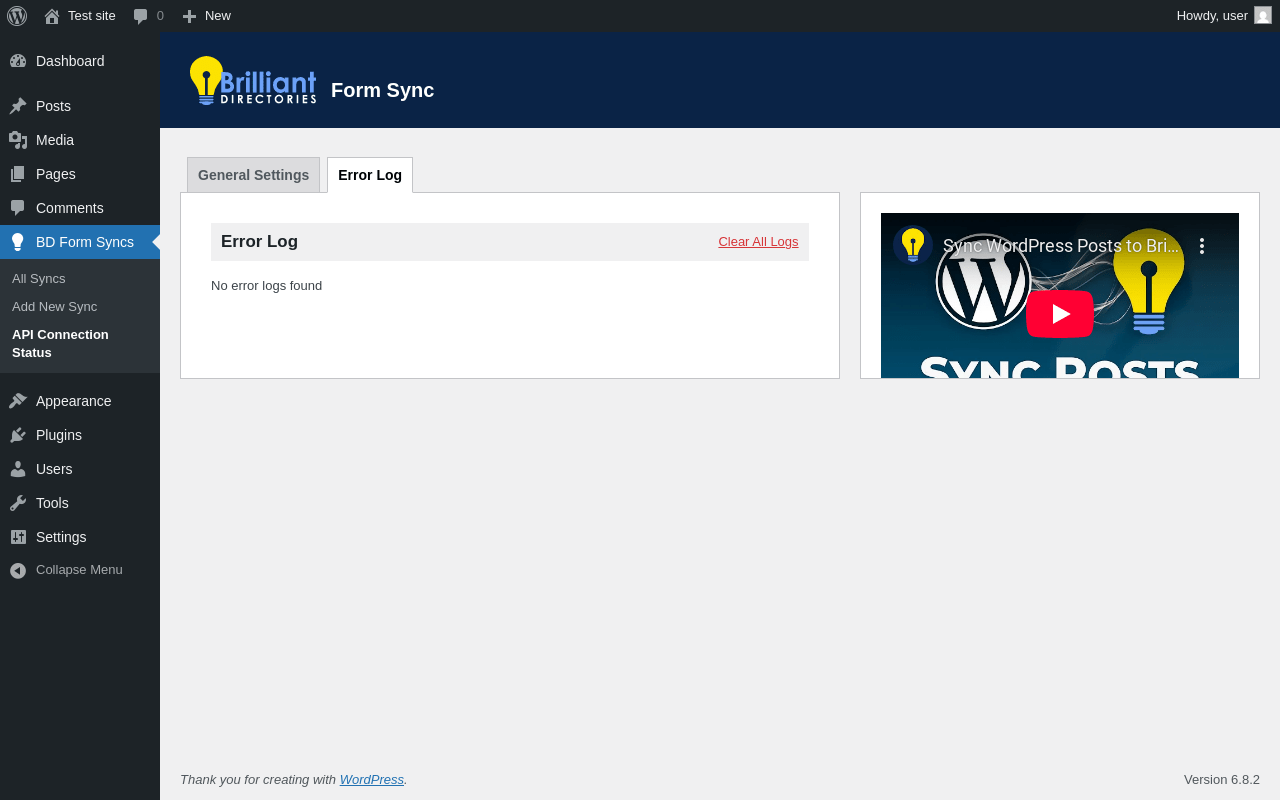Click the video channel lightbulb avatar
The image size is (1280, 800).
coord(913,245)
